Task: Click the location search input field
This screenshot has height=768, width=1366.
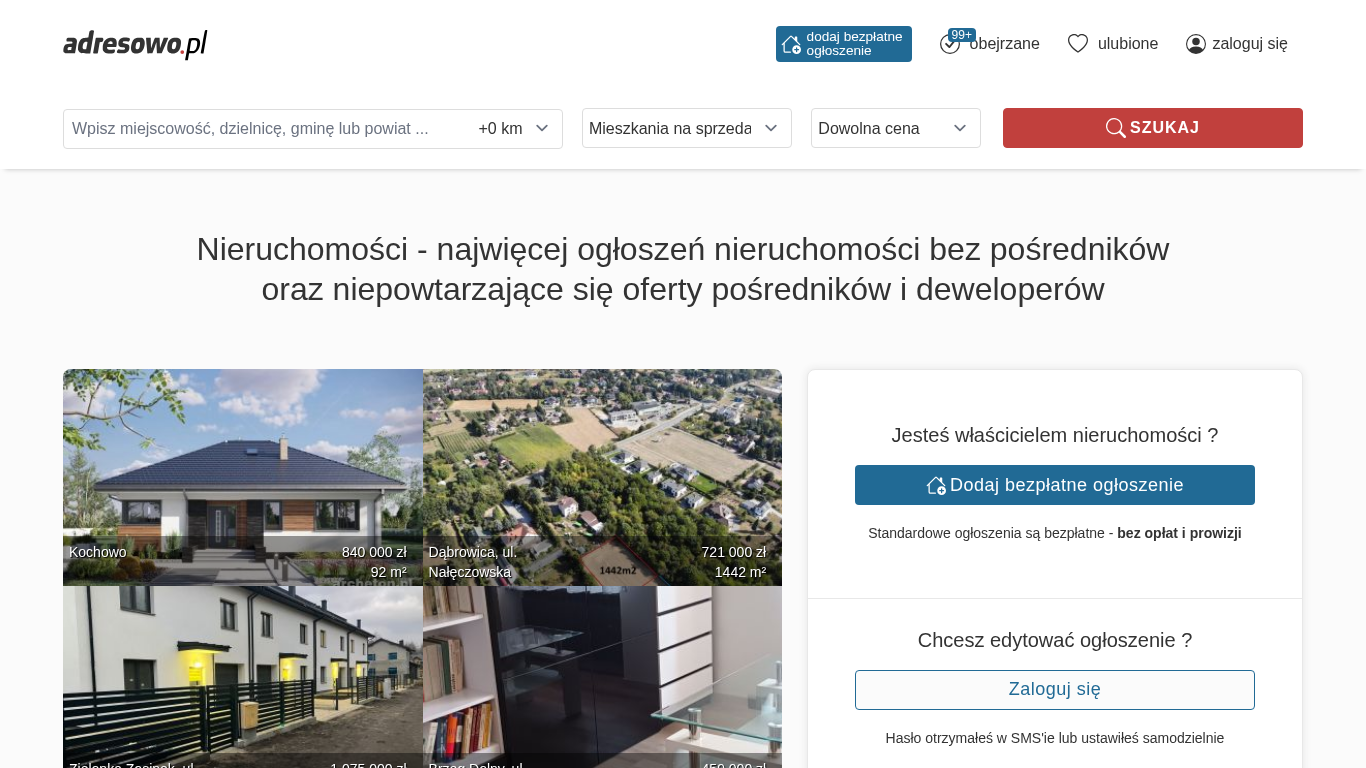Action: click(x=265, y=129)
